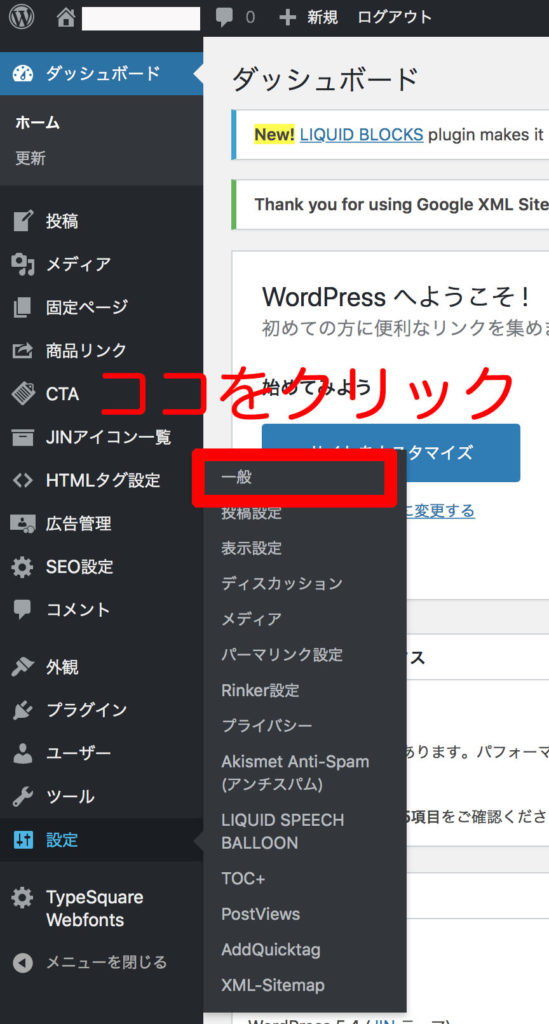Image resolution: width=549 pixels, height=1024 pixels.
Task: Select 表示設定 in the submenu
Action: point(251,548)
